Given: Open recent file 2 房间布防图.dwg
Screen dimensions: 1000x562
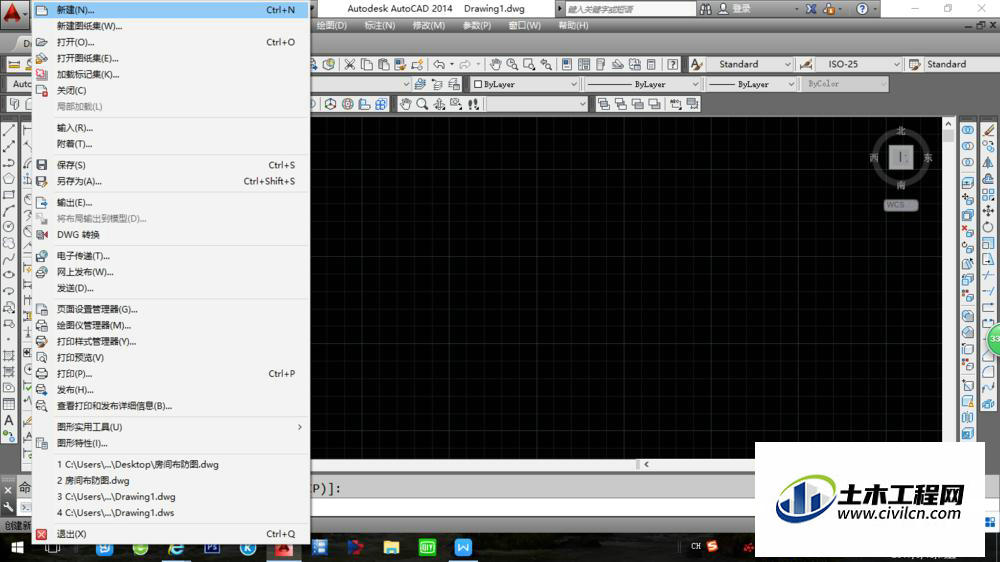Looking at the screenshot, I should coord(172,480).
